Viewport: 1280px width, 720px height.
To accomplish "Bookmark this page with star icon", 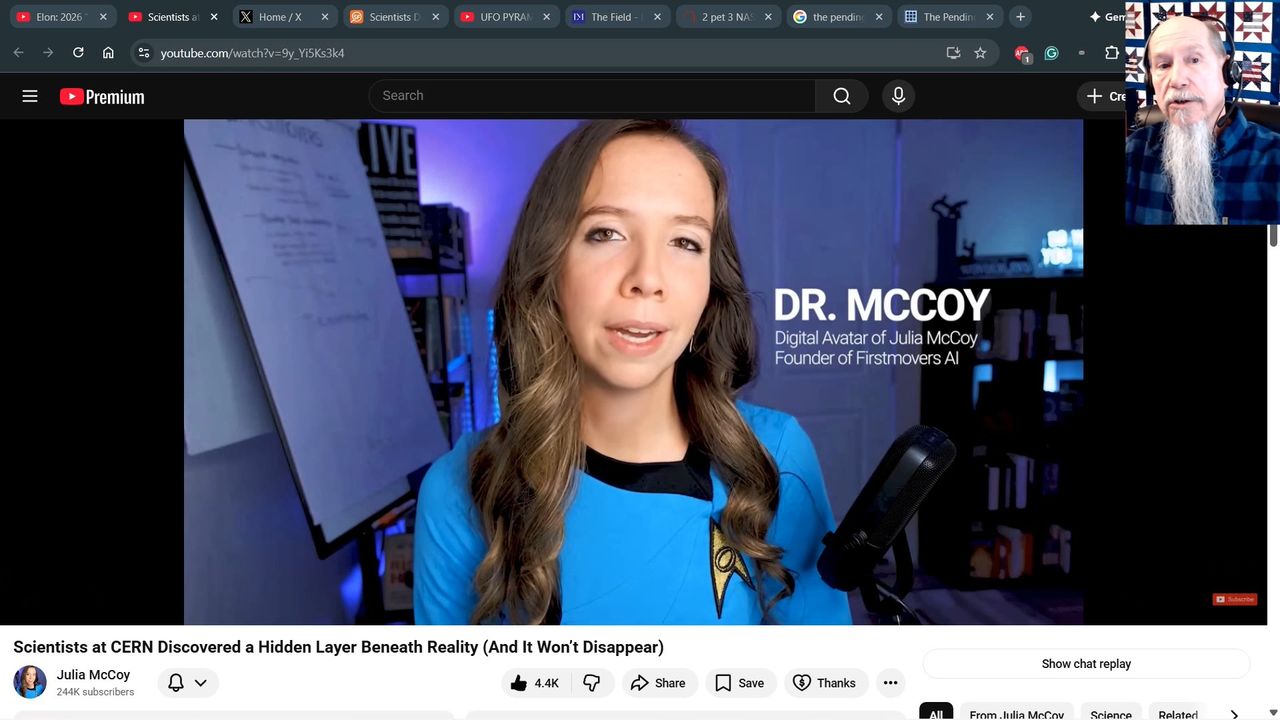I will click(x=980, y=53).
